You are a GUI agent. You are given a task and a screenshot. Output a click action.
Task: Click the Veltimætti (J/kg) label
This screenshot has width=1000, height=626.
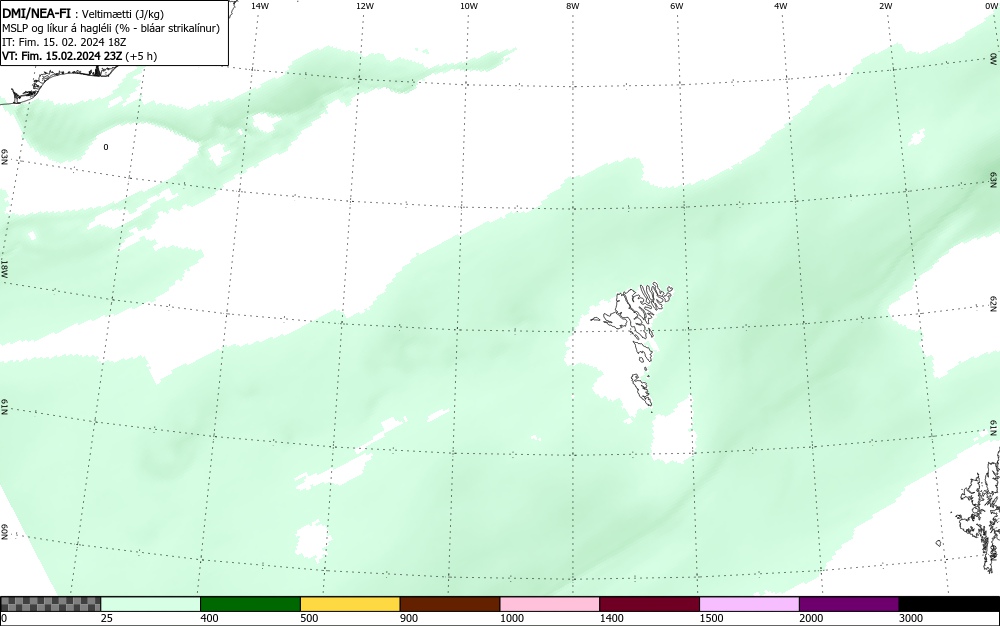[x=123, y=14]
